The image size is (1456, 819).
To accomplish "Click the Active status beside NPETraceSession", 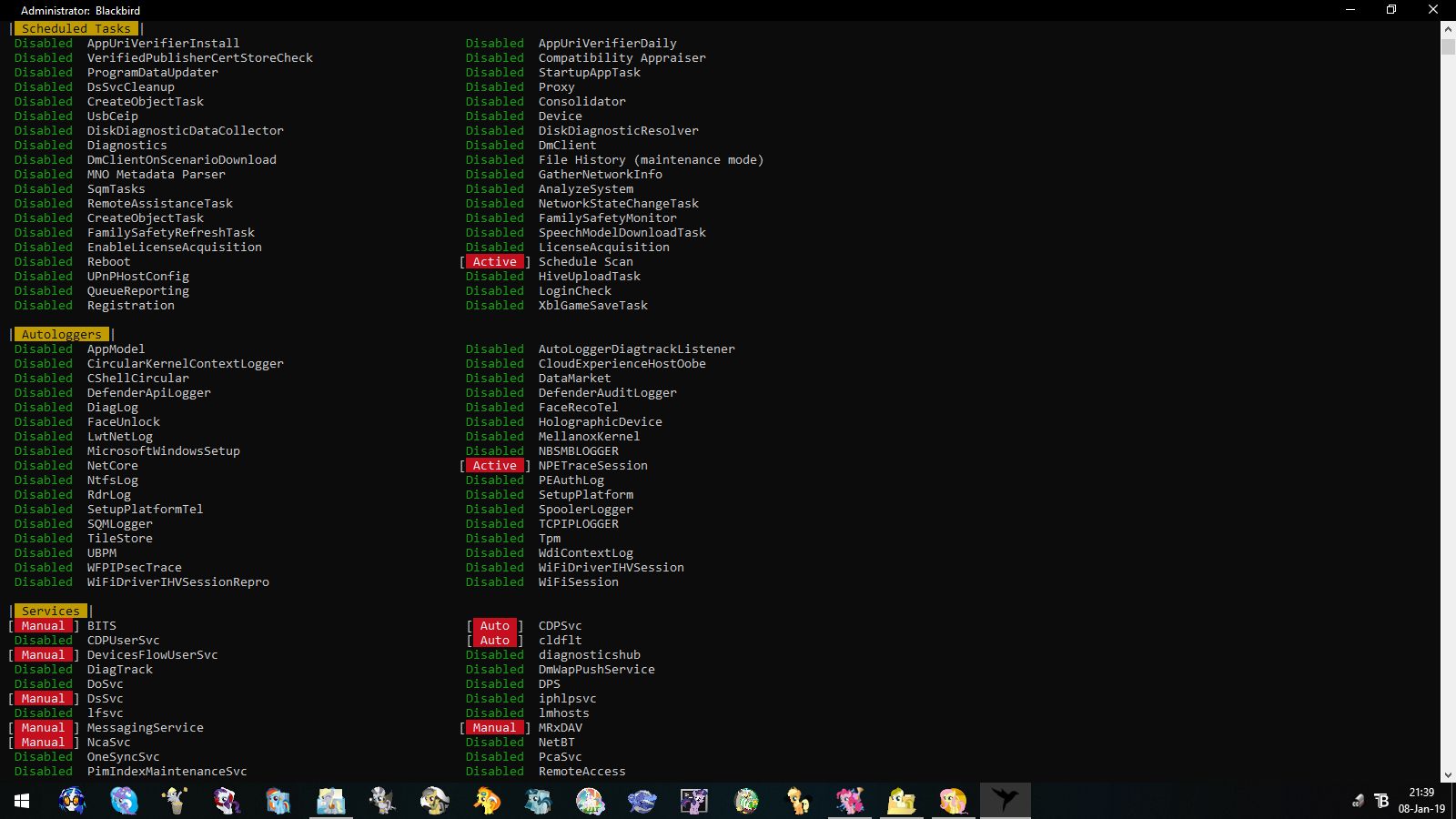I will [x=495, y=465].
